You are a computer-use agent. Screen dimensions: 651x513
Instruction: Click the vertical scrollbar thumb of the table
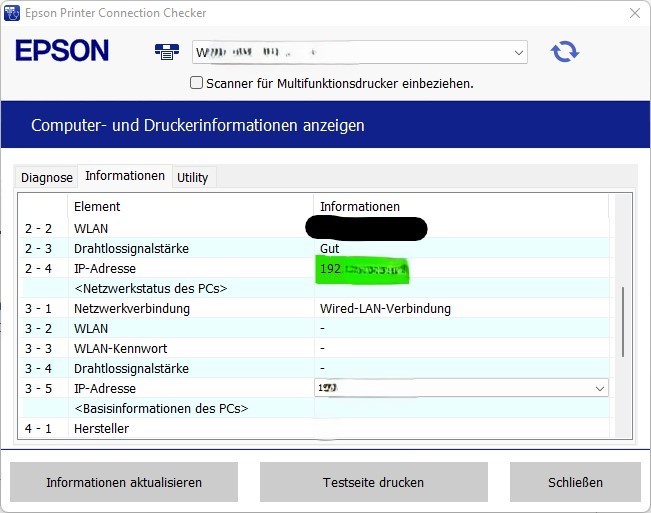623,322
